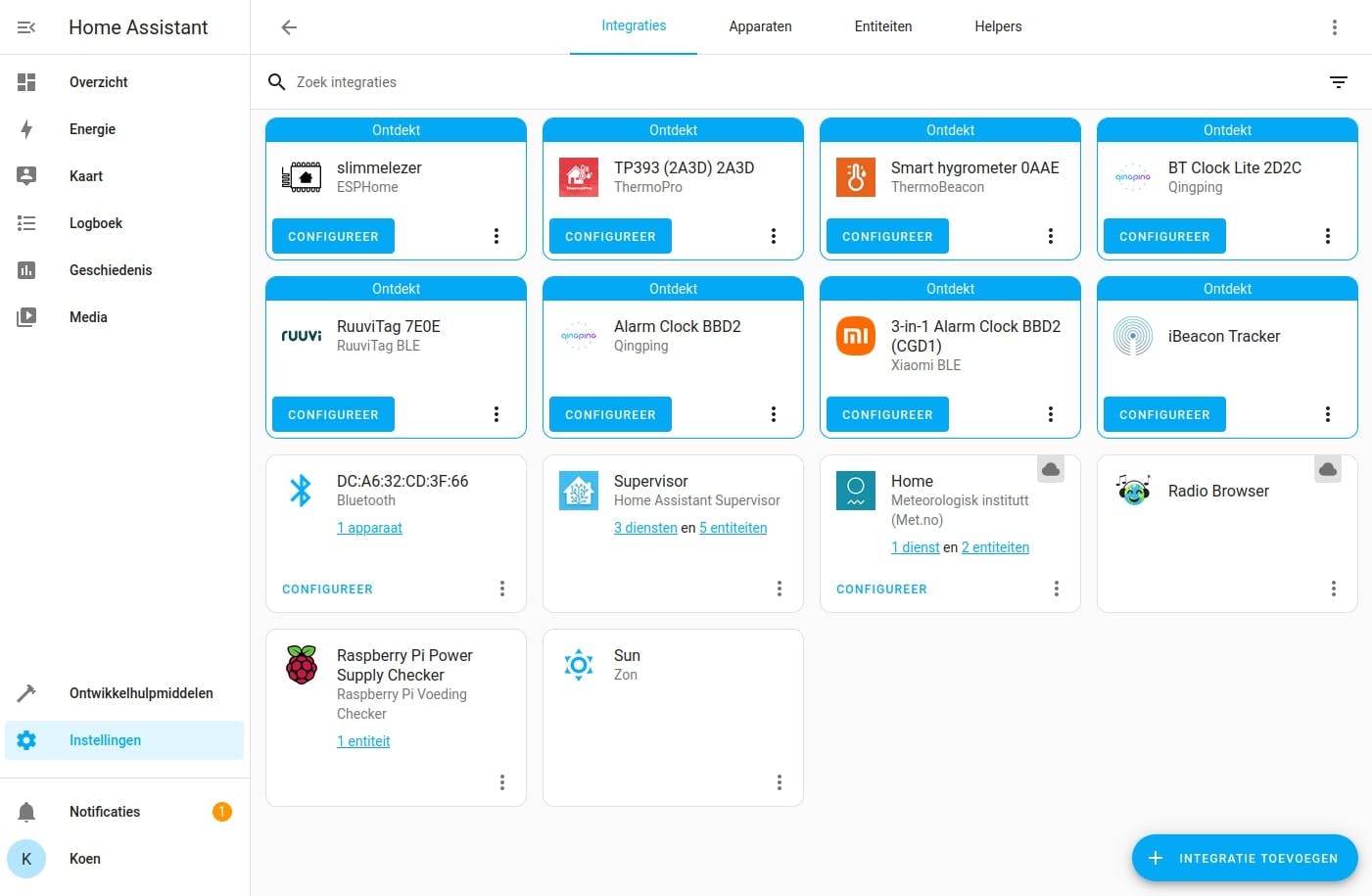This screenshot has height=896, width=1372.
Task: Click the RuuviTag 7E0E ruuvi logo
Action: (x=302, y=336)
